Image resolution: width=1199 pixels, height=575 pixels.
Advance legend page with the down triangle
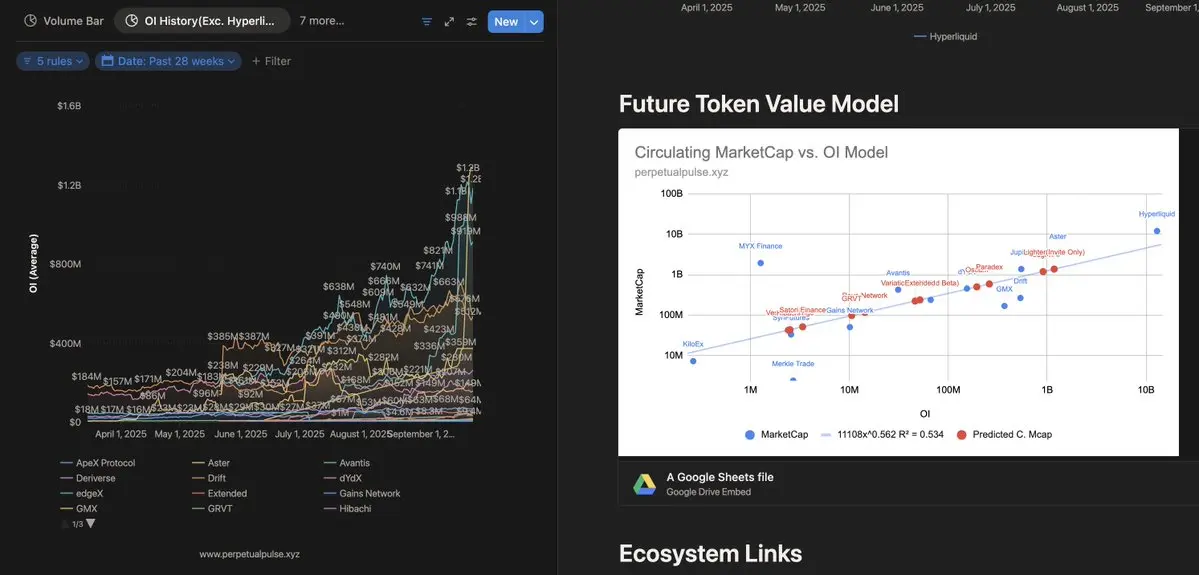[x=90, y=524]
